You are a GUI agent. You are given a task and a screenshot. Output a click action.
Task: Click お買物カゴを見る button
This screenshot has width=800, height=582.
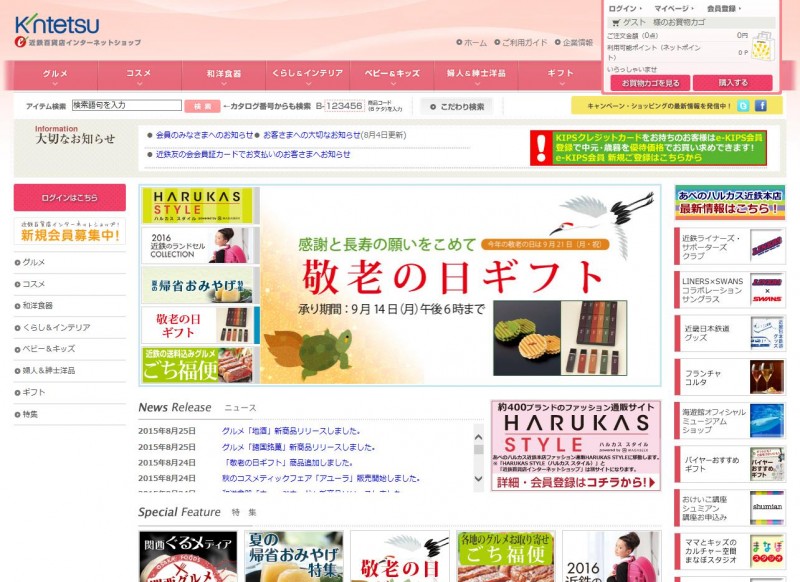coord(651,83)
